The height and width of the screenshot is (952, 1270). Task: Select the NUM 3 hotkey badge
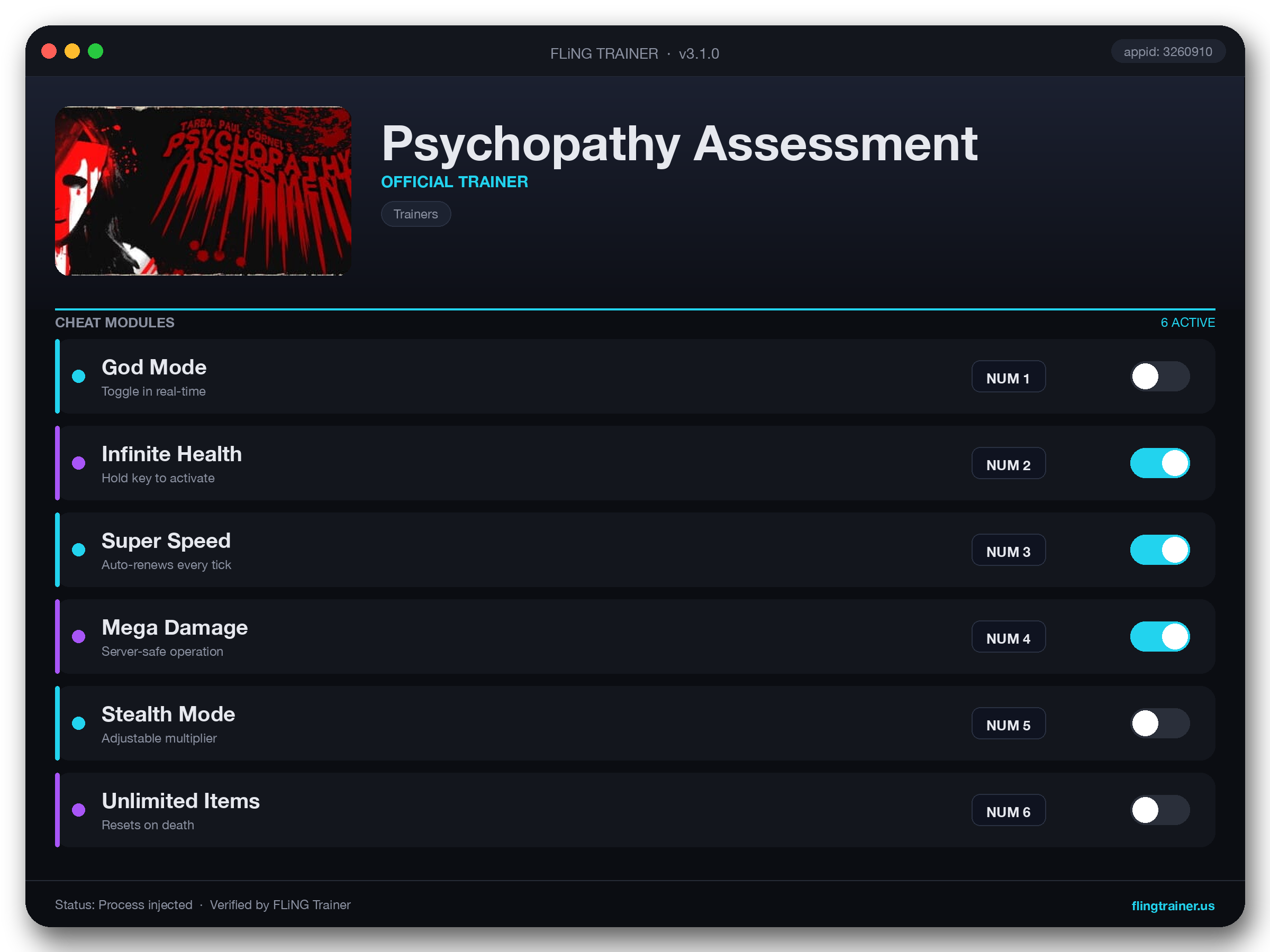1008,551
